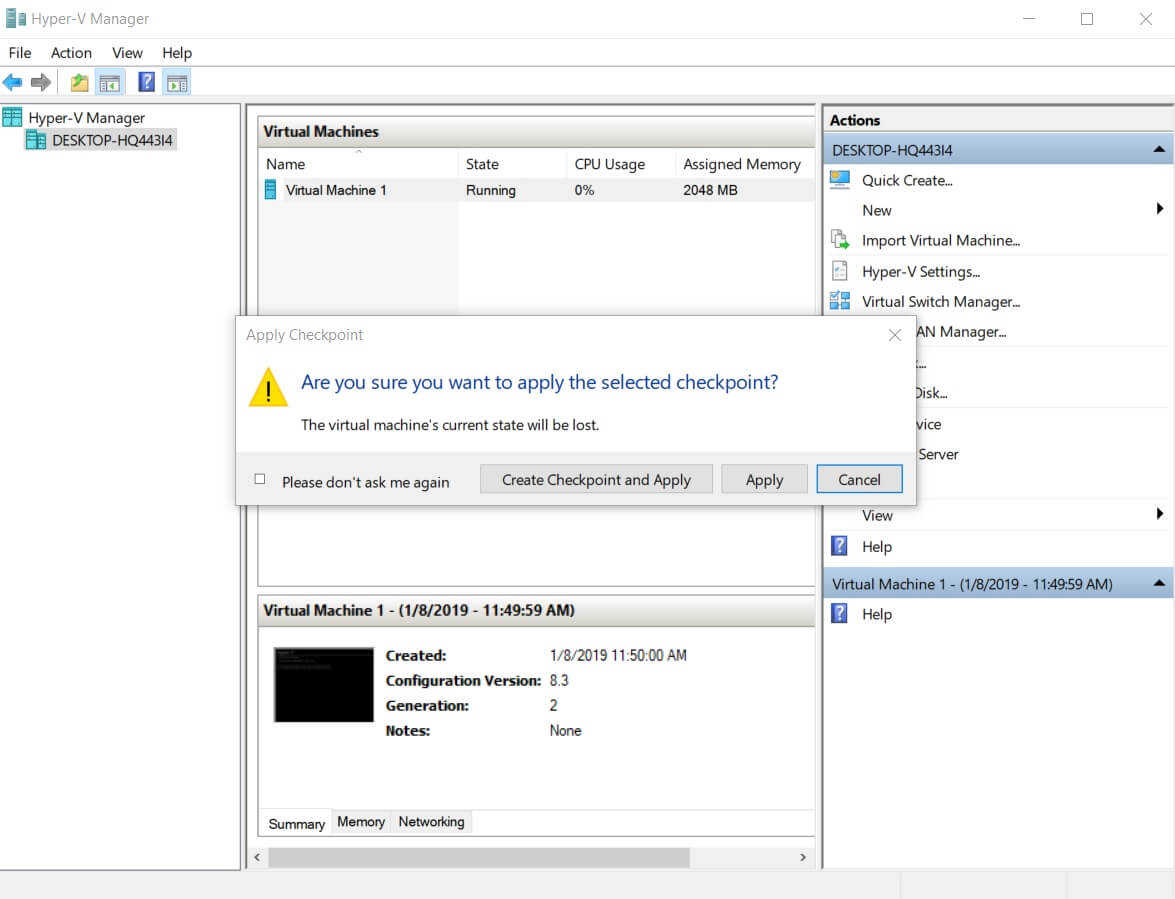1175x899 pixels.
Task: Cancel the Apply Checkpoint dialog
Action: click(x=859, y=480)
